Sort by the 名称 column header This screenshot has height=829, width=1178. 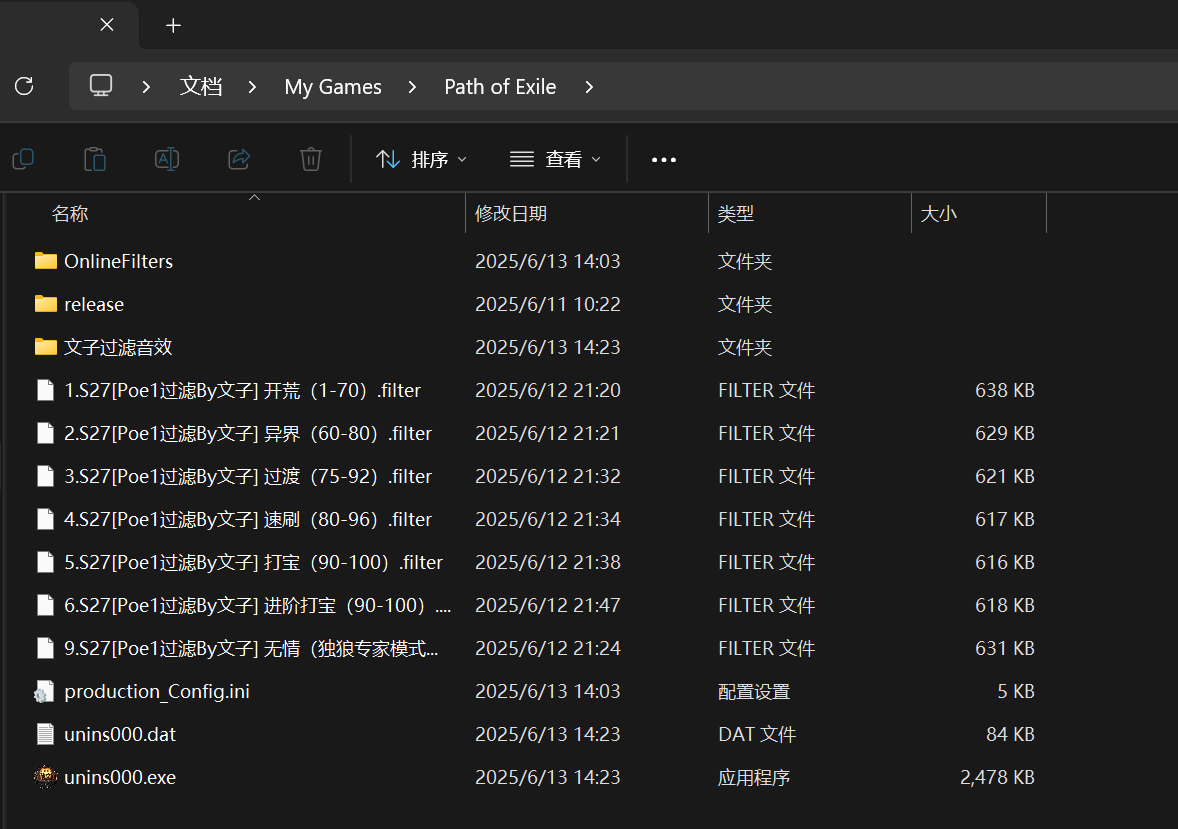[70, 214]
